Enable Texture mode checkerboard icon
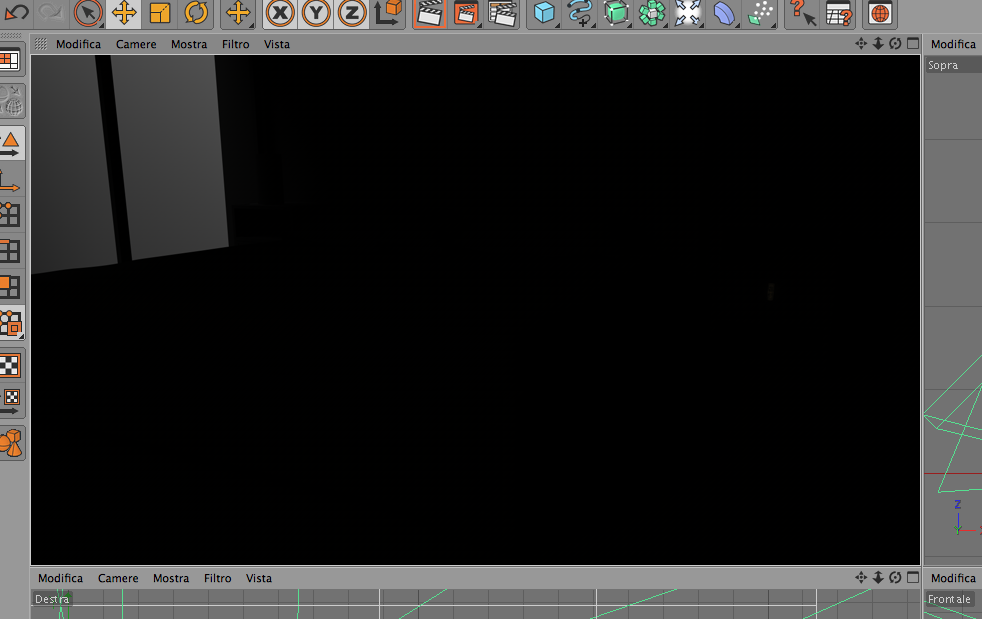This screenshot has width=982, height=619. pos(10,366)
